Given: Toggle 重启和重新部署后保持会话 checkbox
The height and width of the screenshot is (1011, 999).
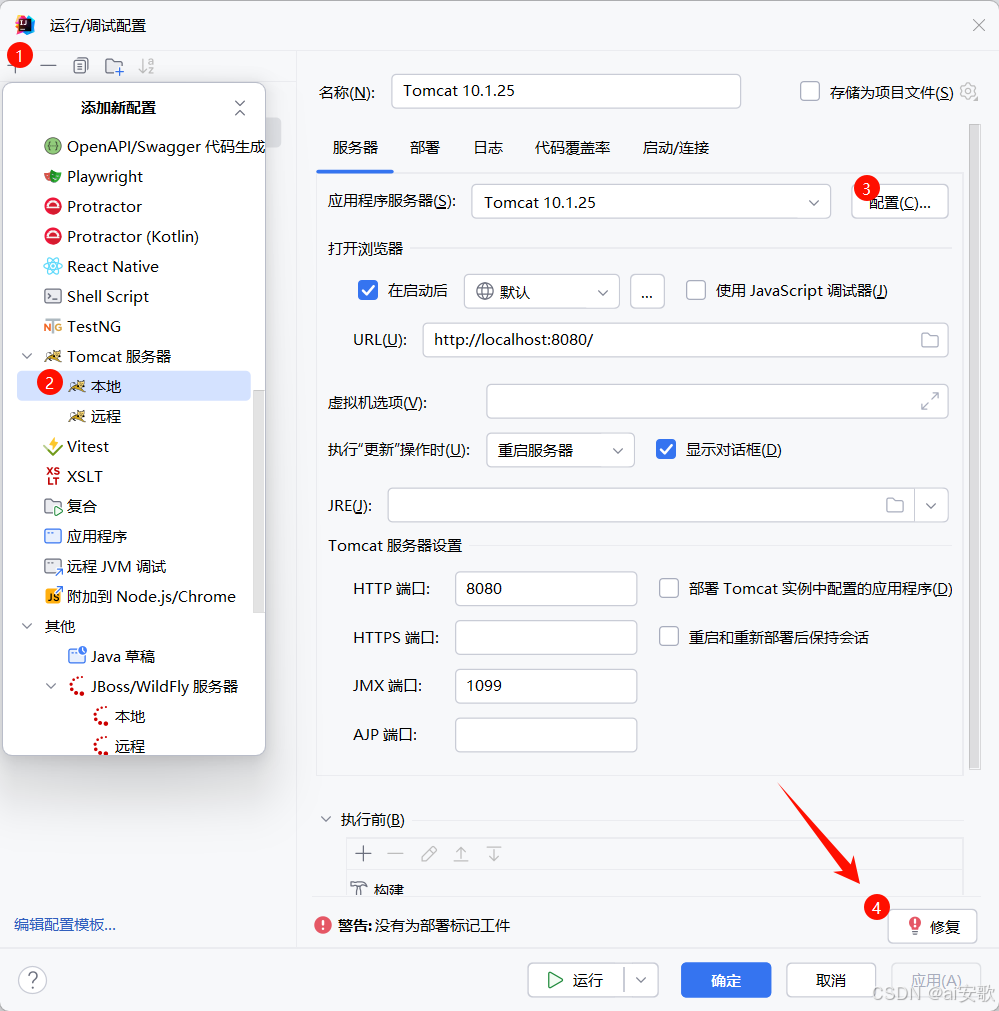Looking at the screenshot, I should [x=669, y=637].
